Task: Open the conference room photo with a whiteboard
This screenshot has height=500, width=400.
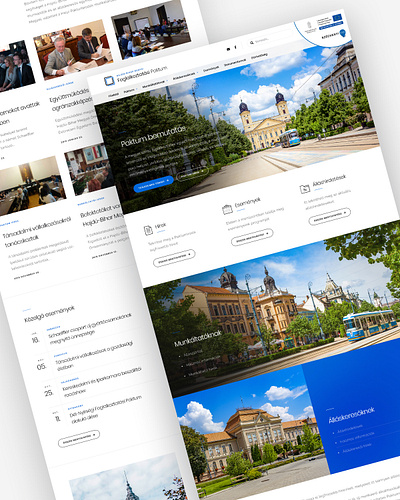Action: click(151, 30)
